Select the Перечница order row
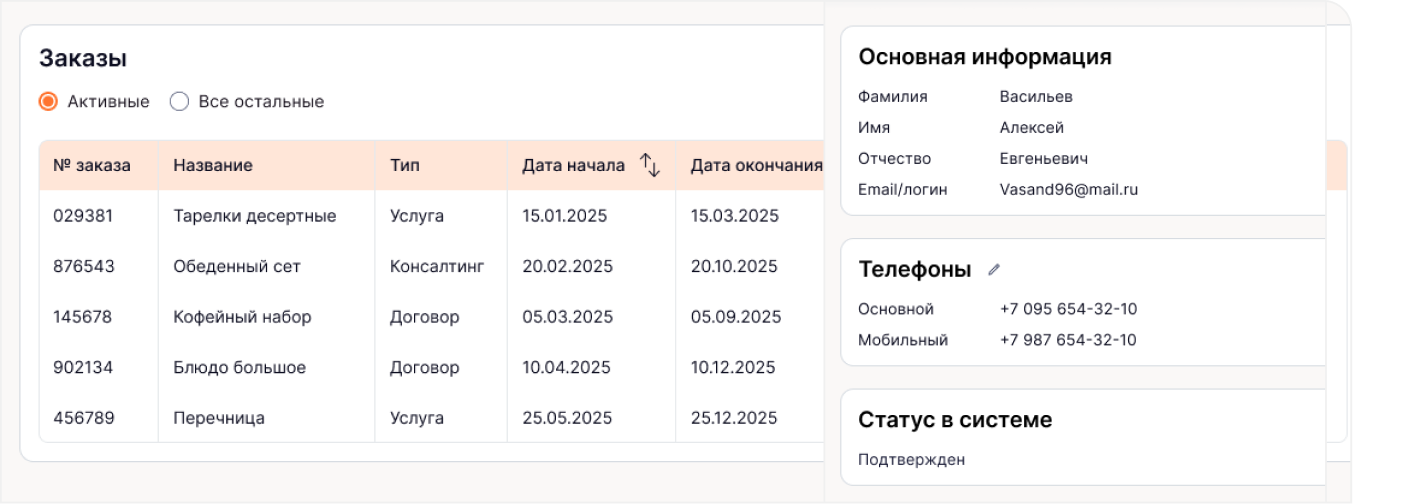 pos(432,418)
